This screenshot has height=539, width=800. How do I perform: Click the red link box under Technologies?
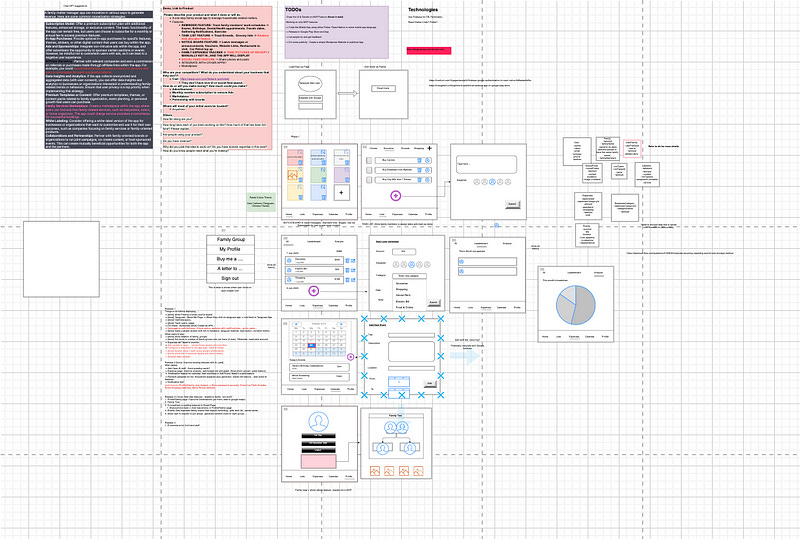(429, 51)
